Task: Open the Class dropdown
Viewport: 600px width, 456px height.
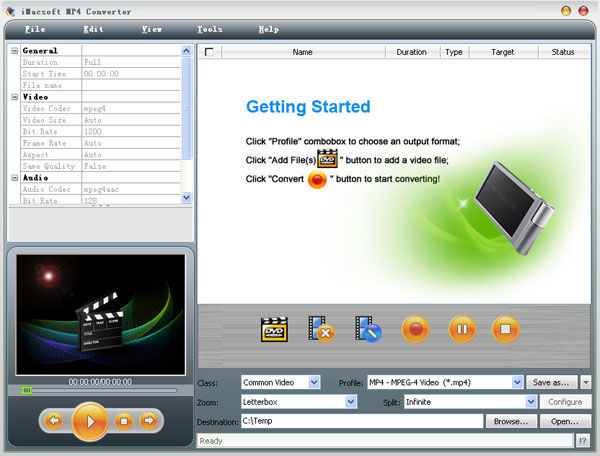Action: (x=314, y=382)
